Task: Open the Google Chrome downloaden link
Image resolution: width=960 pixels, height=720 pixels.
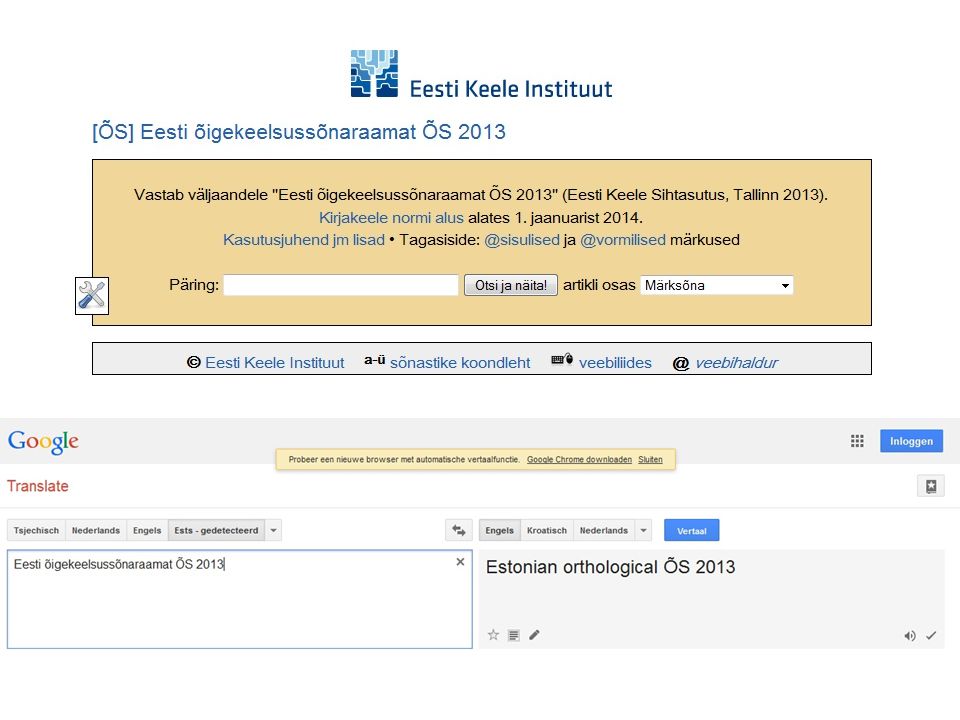Action: pos(579,459)
